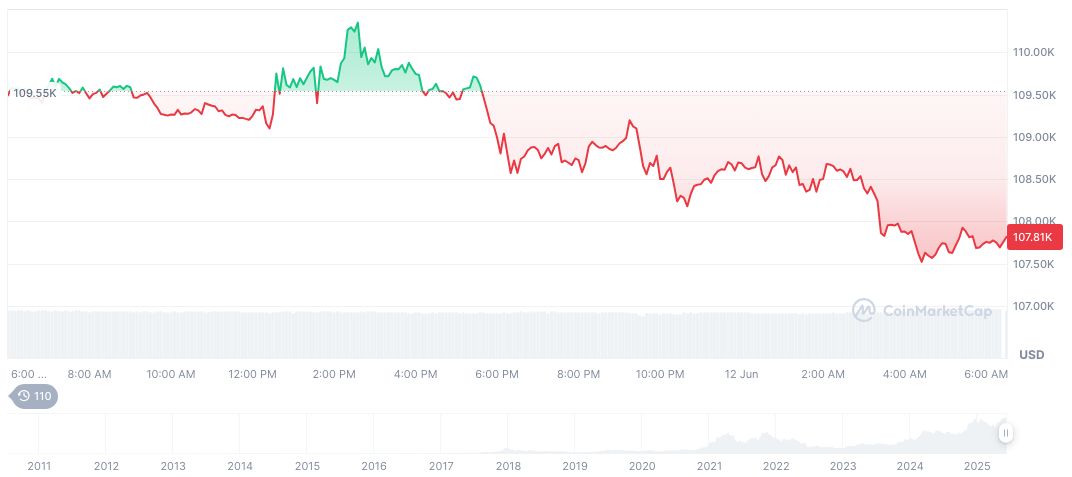Select 2011 on the year navigator
The height and width of the screenshot is (477, 1072).
pos(39,466)
